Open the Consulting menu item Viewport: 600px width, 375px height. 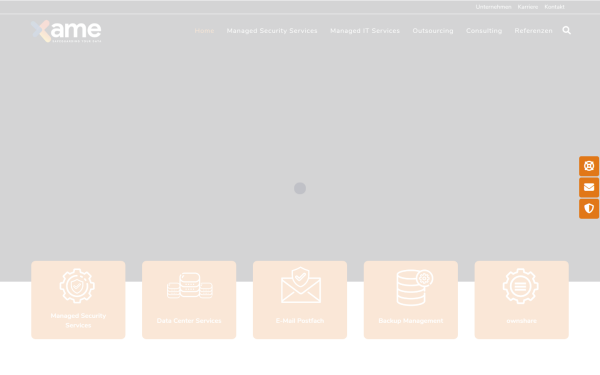[484, 31]
